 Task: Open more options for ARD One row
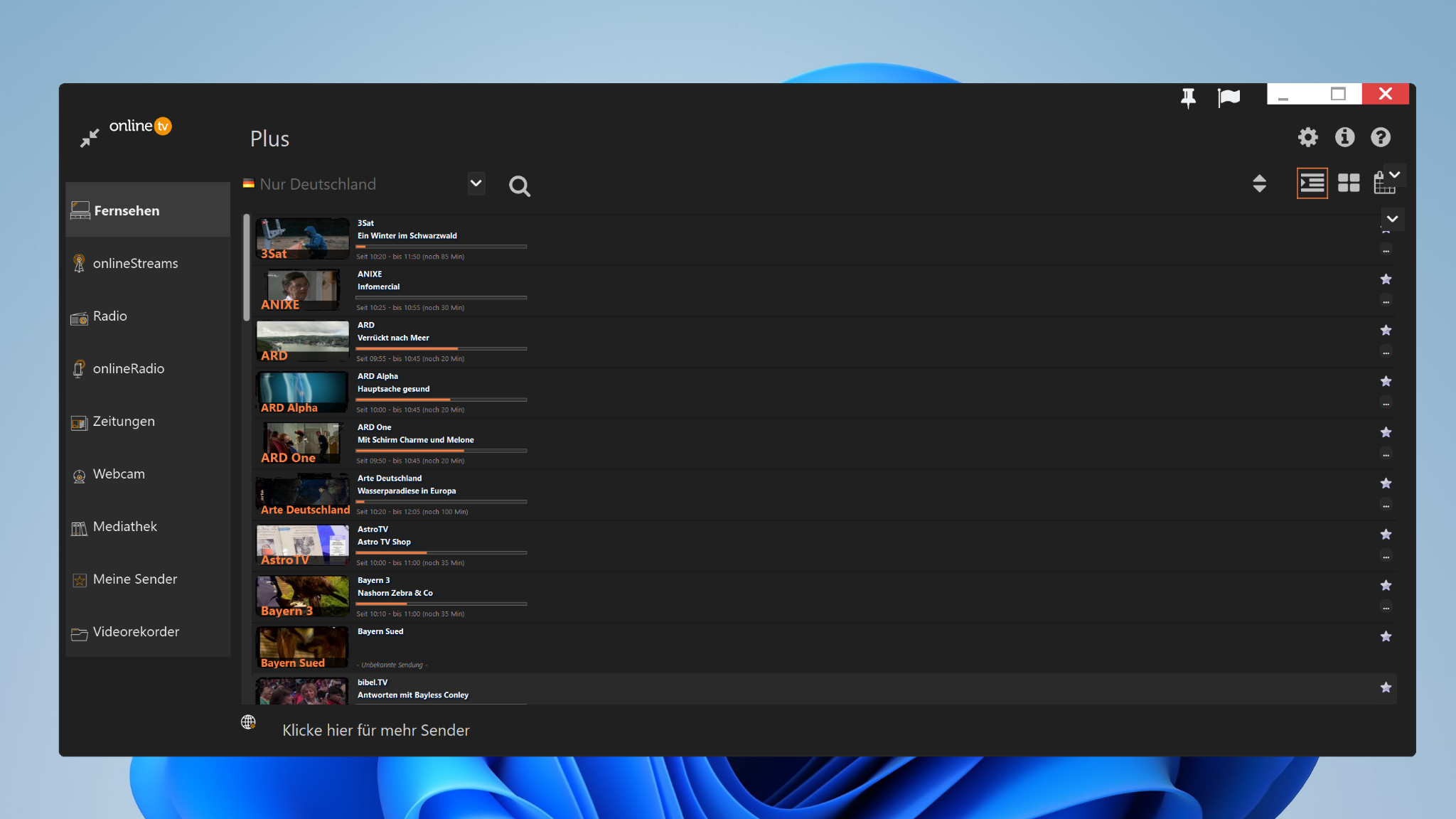coord(1386,454)
